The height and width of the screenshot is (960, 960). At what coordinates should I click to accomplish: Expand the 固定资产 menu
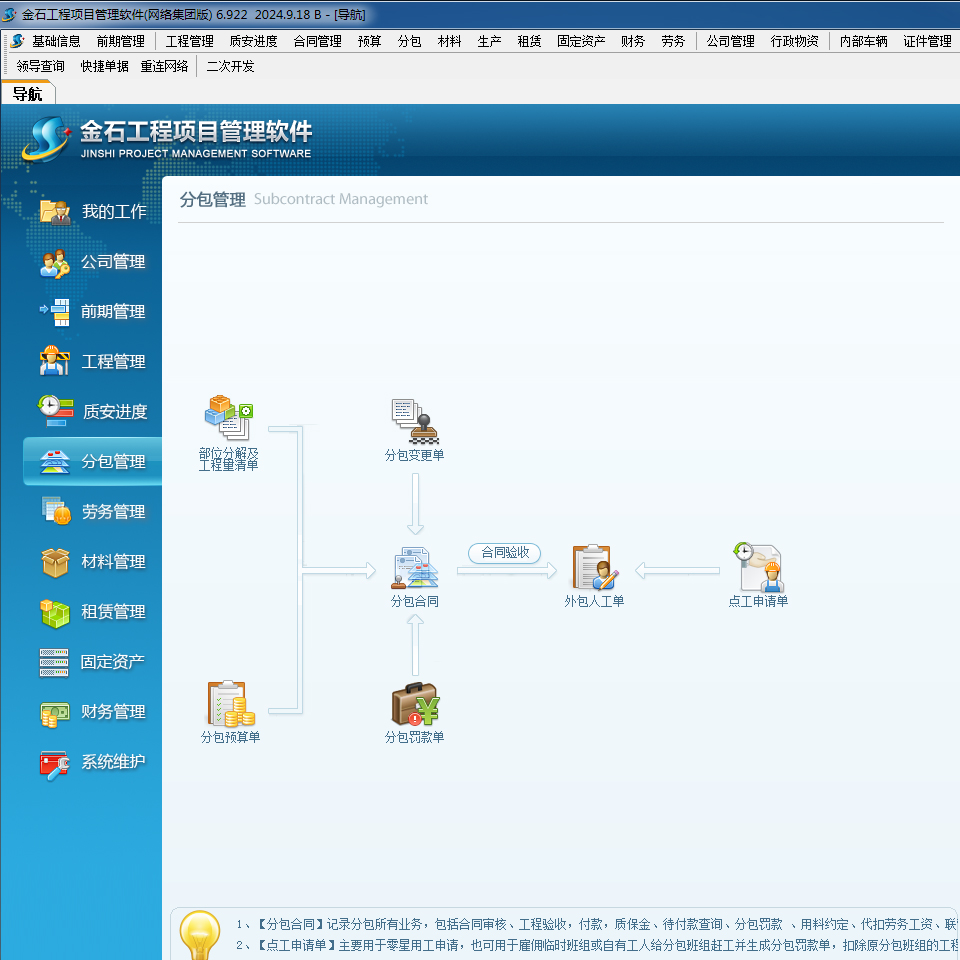coord(581,41)
